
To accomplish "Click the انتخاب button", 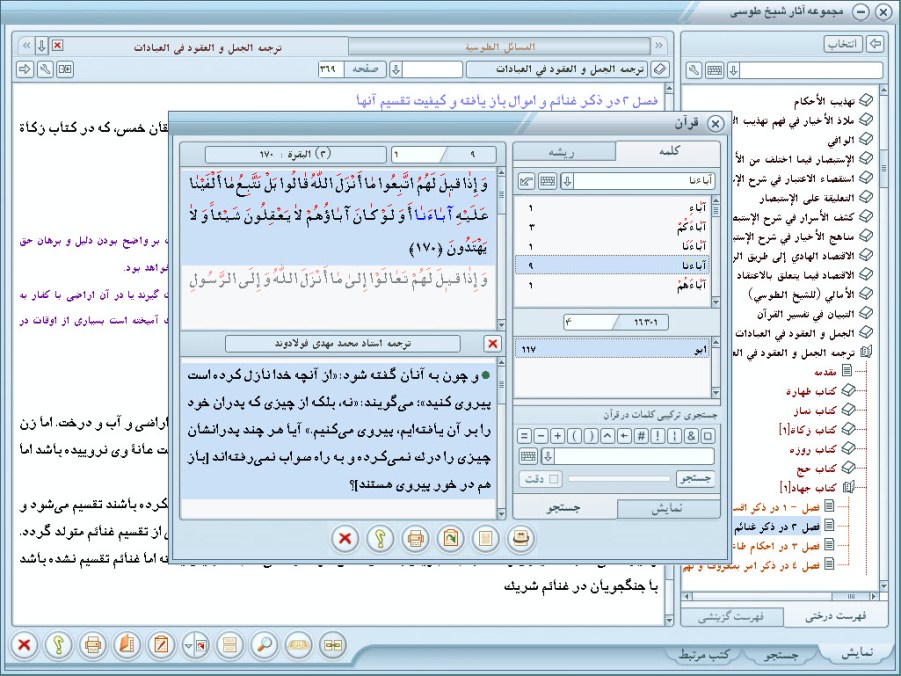I will coord(843,44).
